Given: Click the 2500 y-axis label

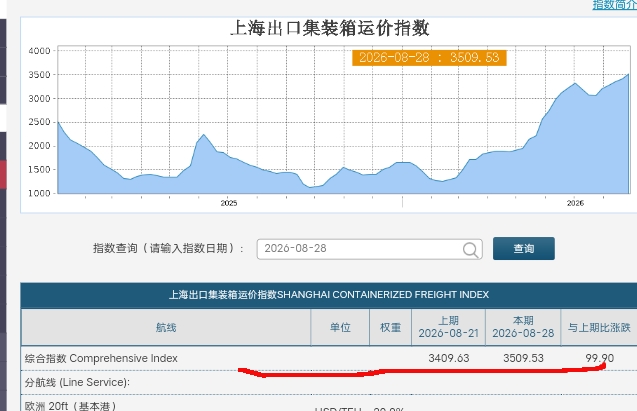Looking at the screenshot, I should coord(39,122).
